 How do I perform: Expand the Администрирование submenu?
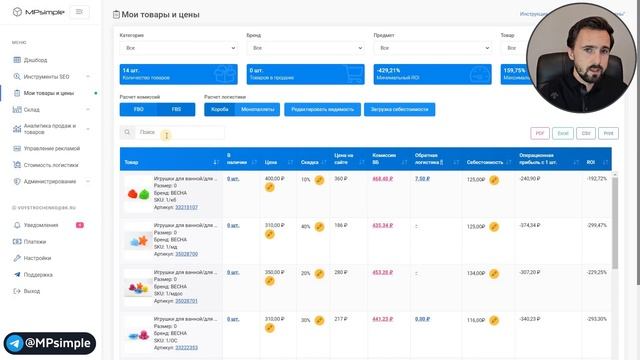pos(88,181)
